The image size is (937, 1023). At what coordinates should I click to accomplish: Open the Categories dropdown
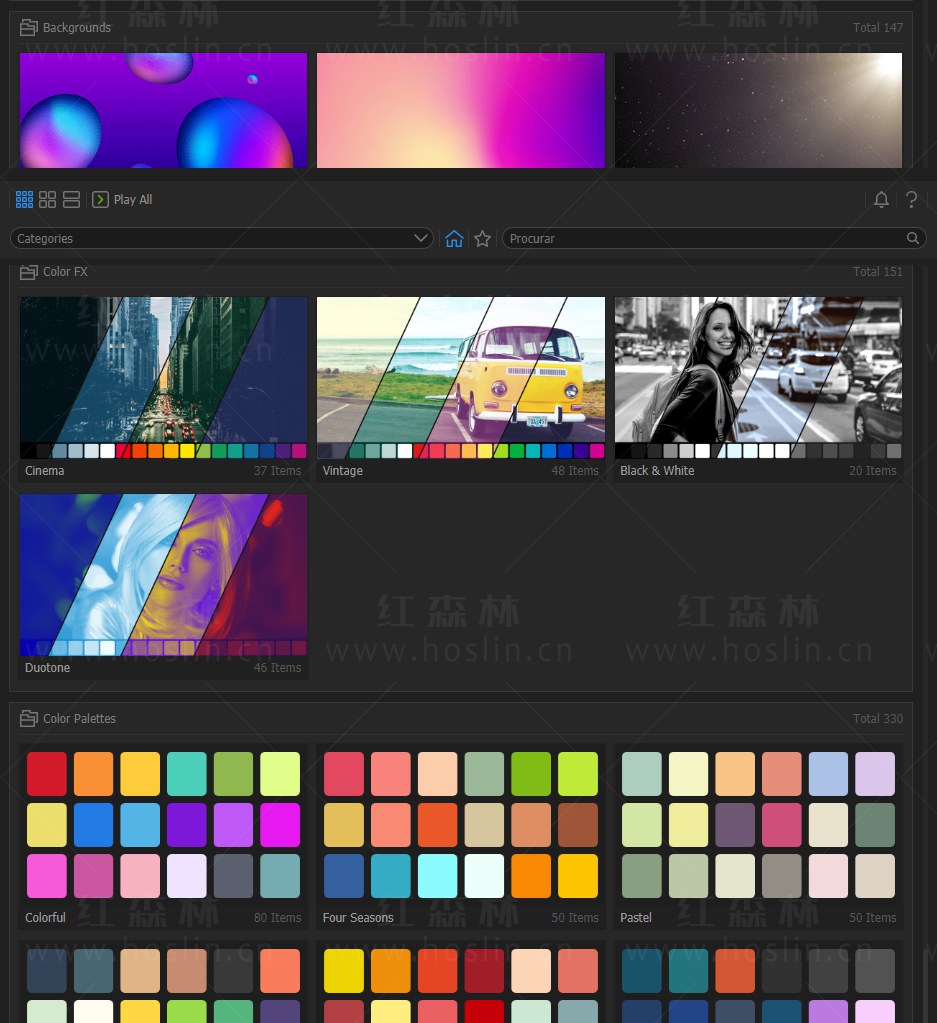point(222,238)
